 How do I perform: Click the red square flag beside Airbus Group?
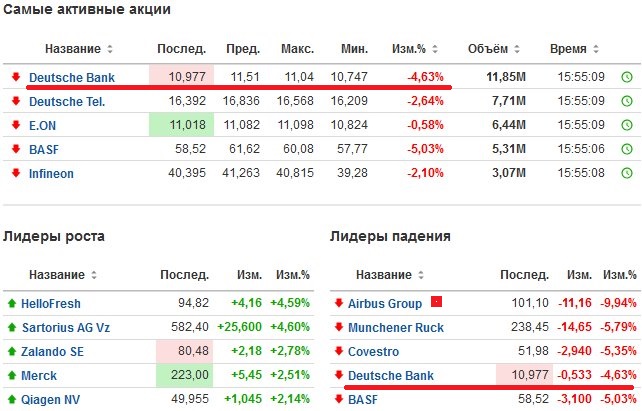[x=436, y=302]
